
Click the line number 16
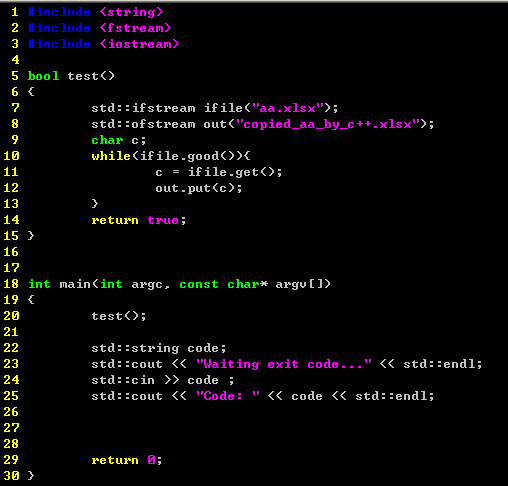tap(11, 252)
